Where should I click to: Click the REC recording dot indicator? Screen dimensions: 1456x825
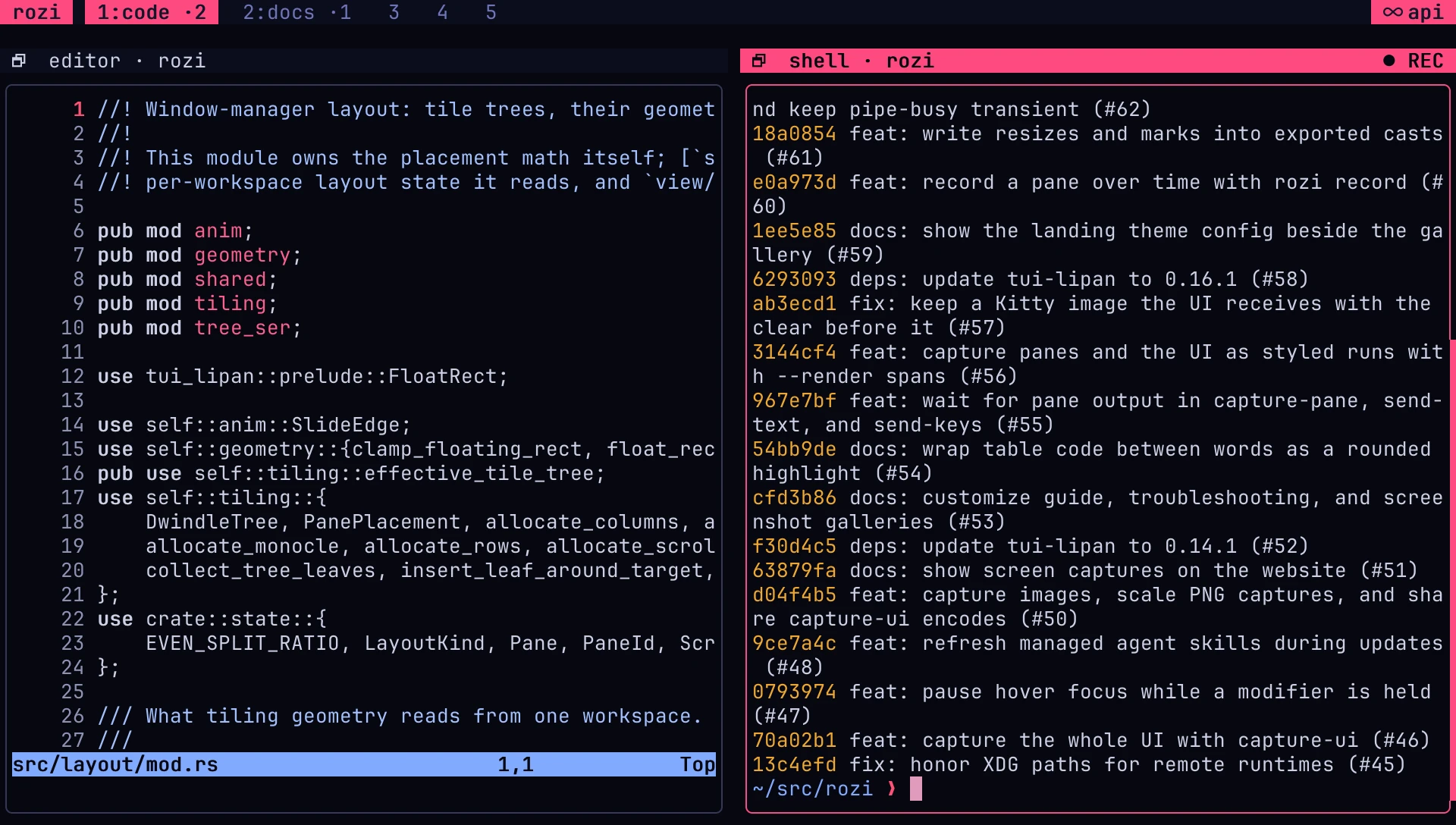(1389, 61)
